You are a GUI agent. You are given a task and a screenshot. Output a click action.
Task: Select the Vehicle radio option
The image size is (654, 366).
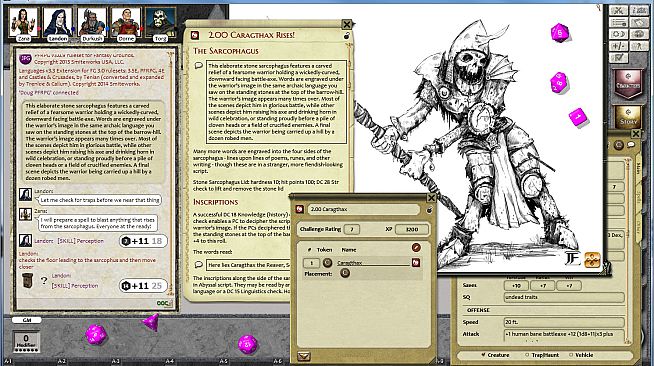click(581, 355)
